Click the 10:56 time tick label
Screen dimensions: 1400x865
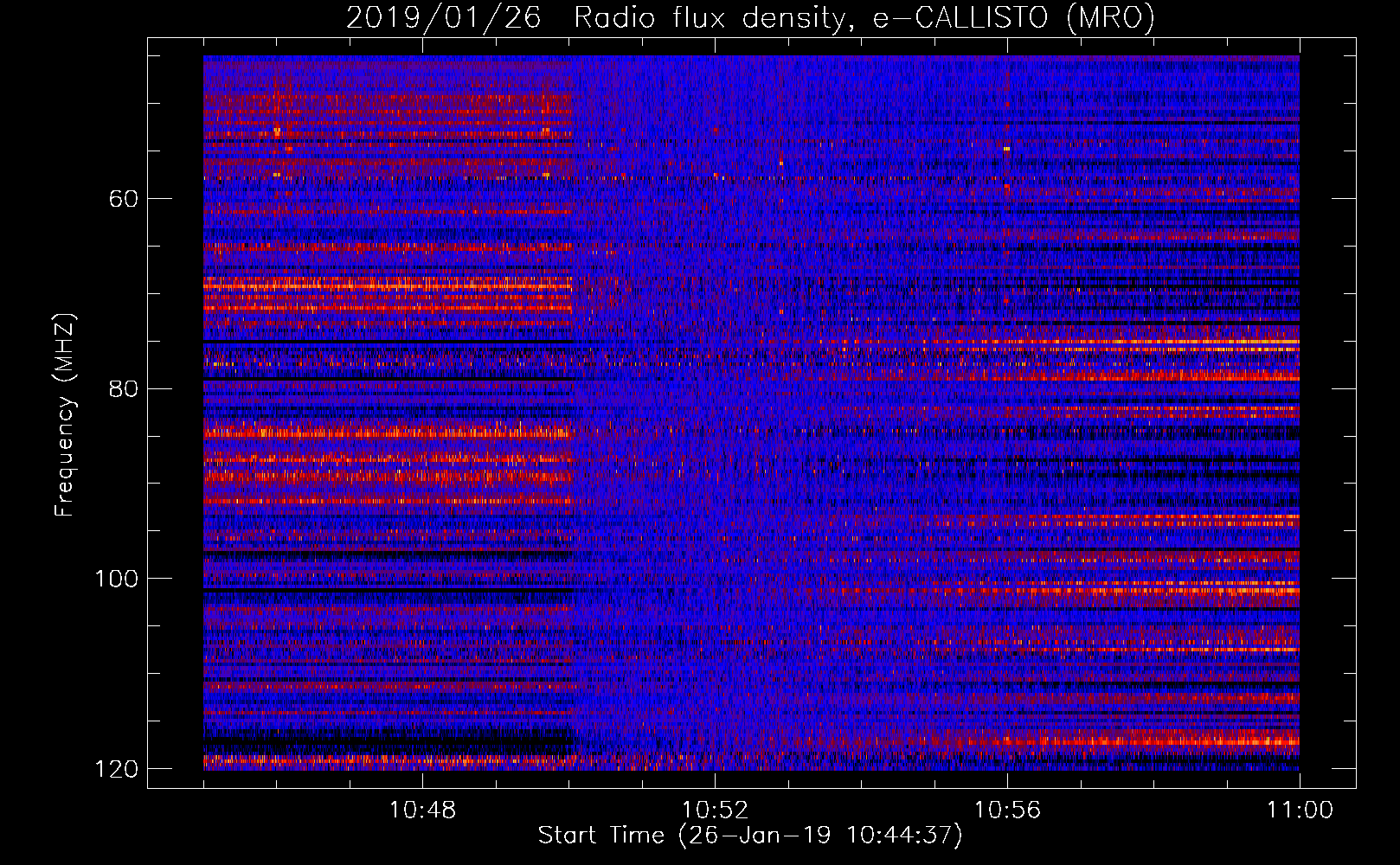pos(1007,811)
